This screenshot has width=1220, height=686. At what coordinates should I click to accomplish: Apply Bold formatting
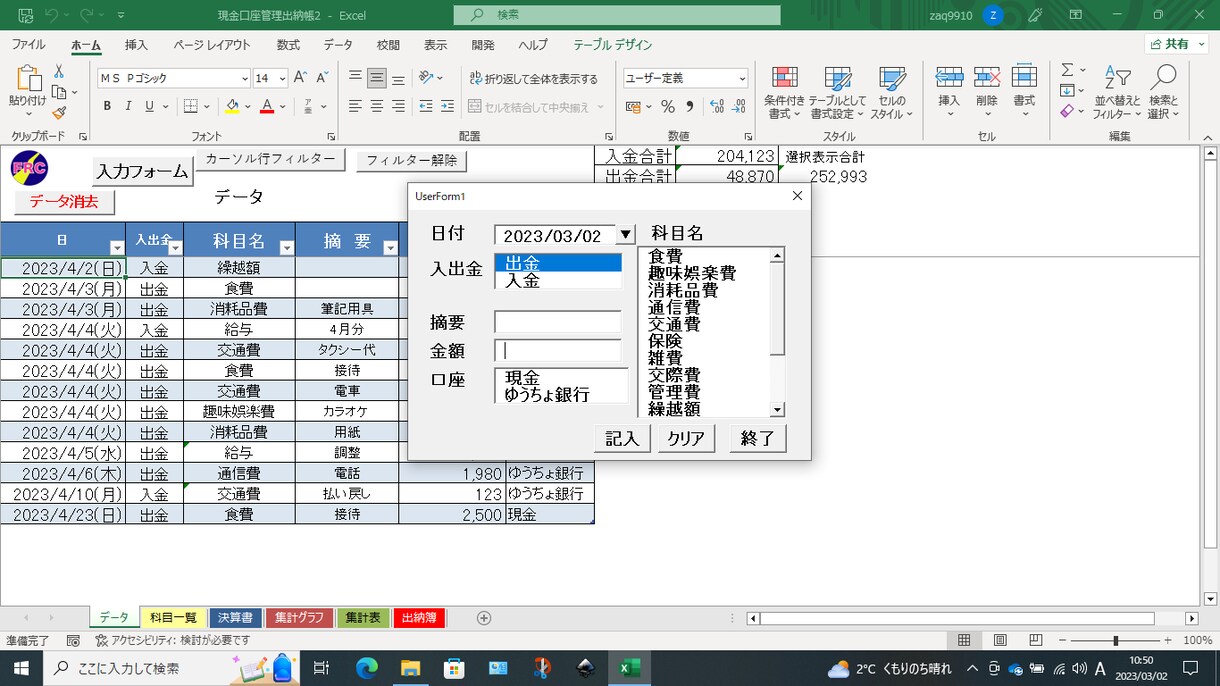tap(107, 106)
